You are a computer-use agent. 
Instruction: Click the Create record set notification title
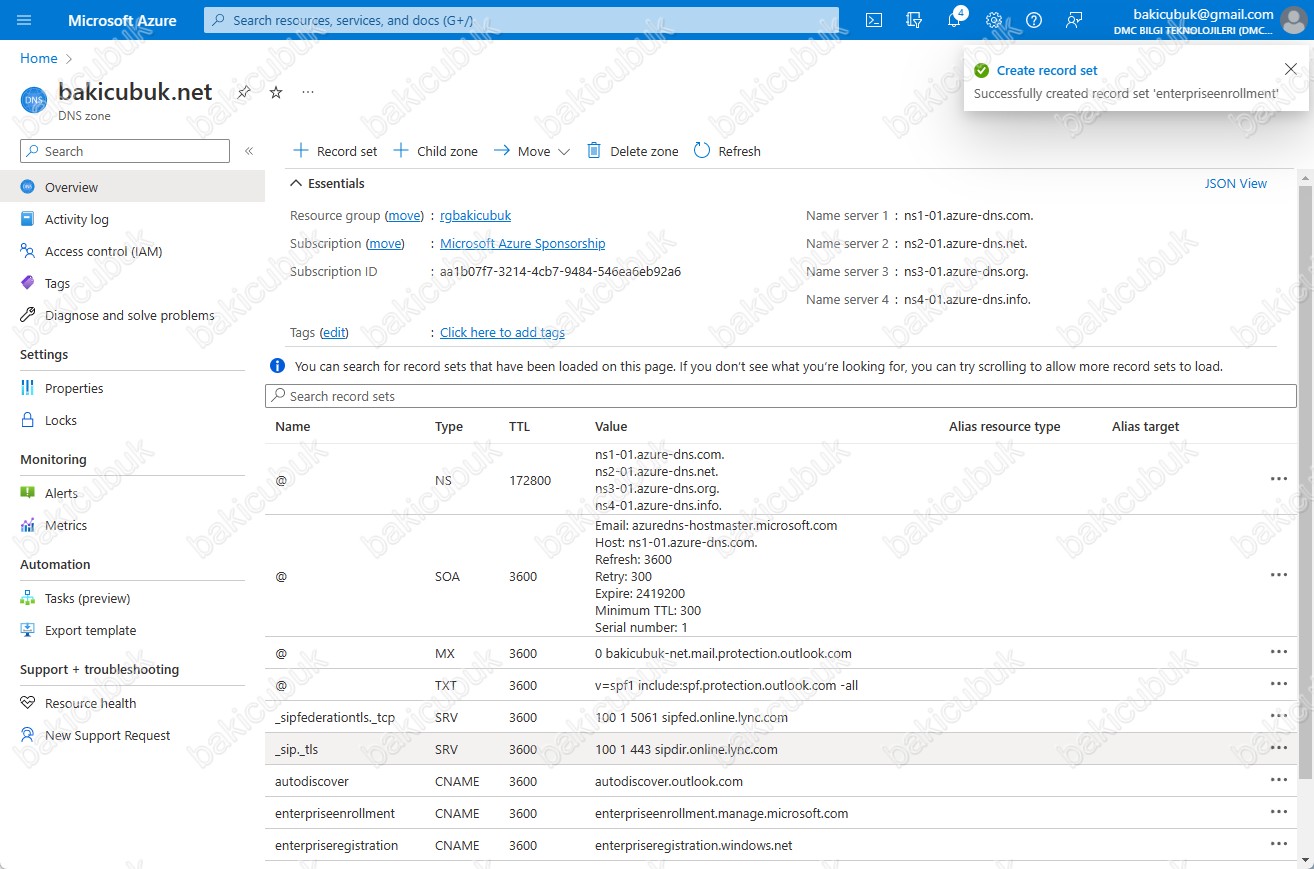1047,70
